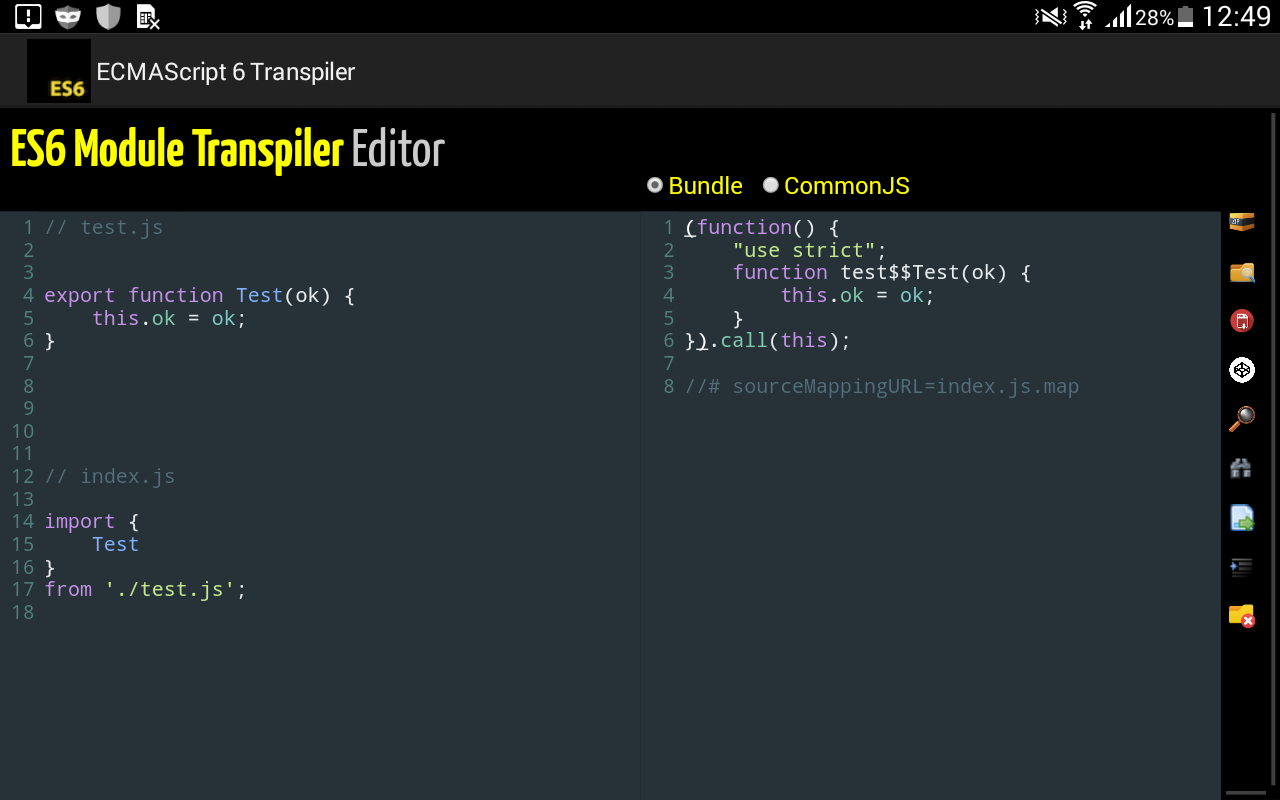Image resolution: width=1280 pixels, height=800 pixels.
Task: Click the document with green arrow icon
Action: click(x=1242, y=518)
